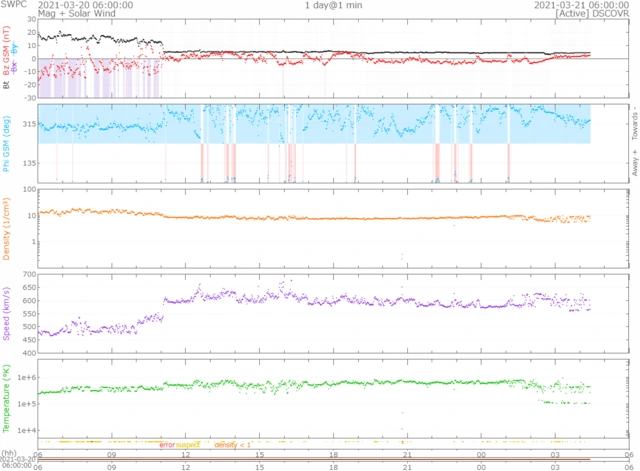Click the start date 2021-03-20 06:00:00

(x=82, y=5)
